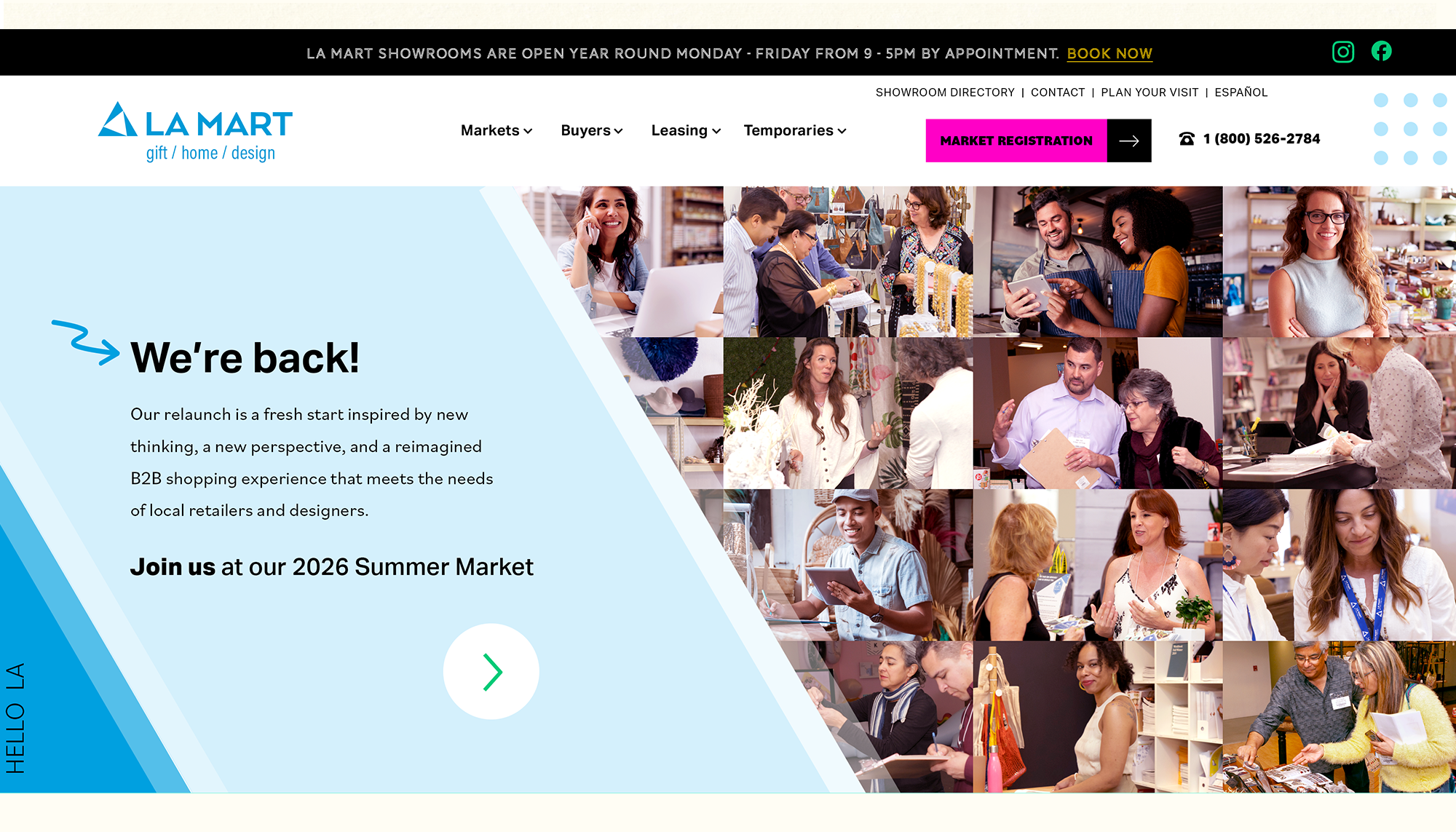This screenshot has width=1456, height=832.
Task: Switch site language to Español
Action: pos(1241,92)
